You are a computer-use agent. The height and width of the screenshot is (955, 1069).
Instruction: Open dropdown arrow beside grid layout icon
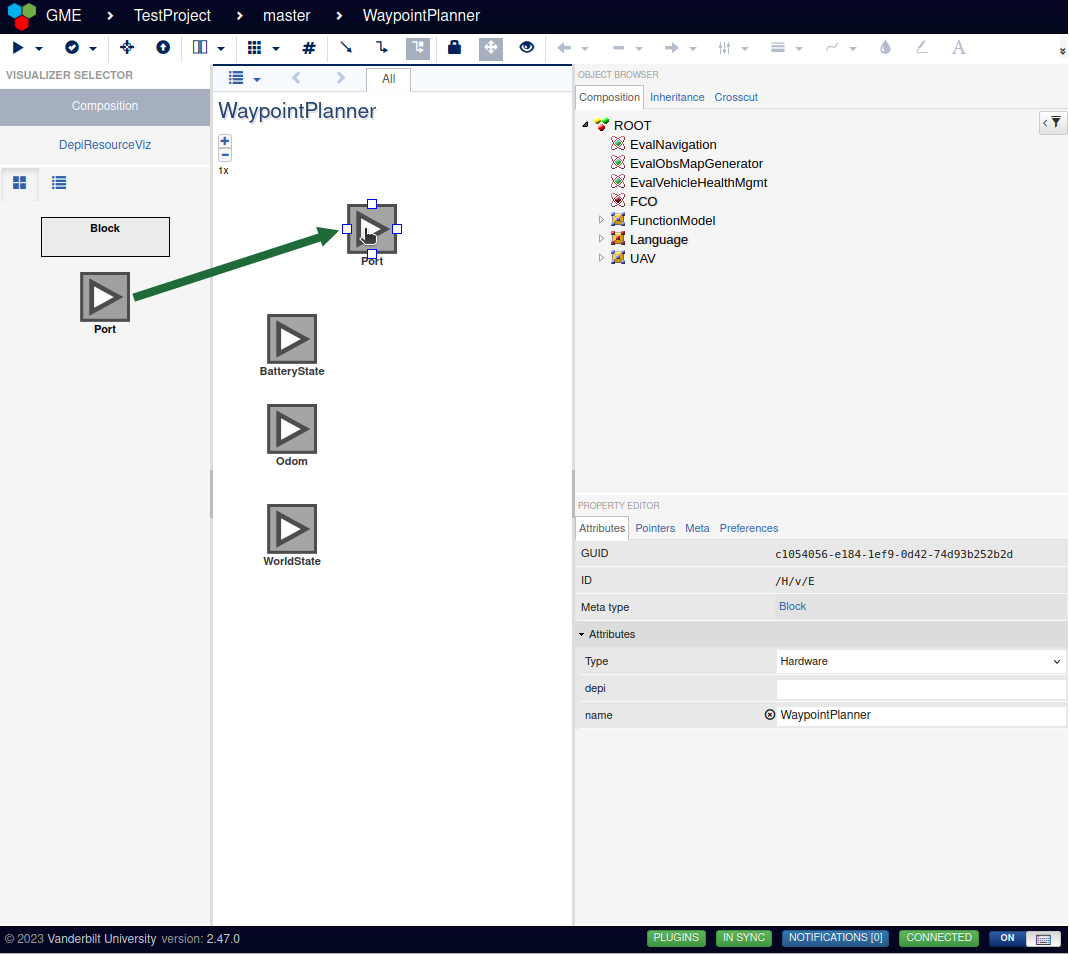click(x=275, y=48)
